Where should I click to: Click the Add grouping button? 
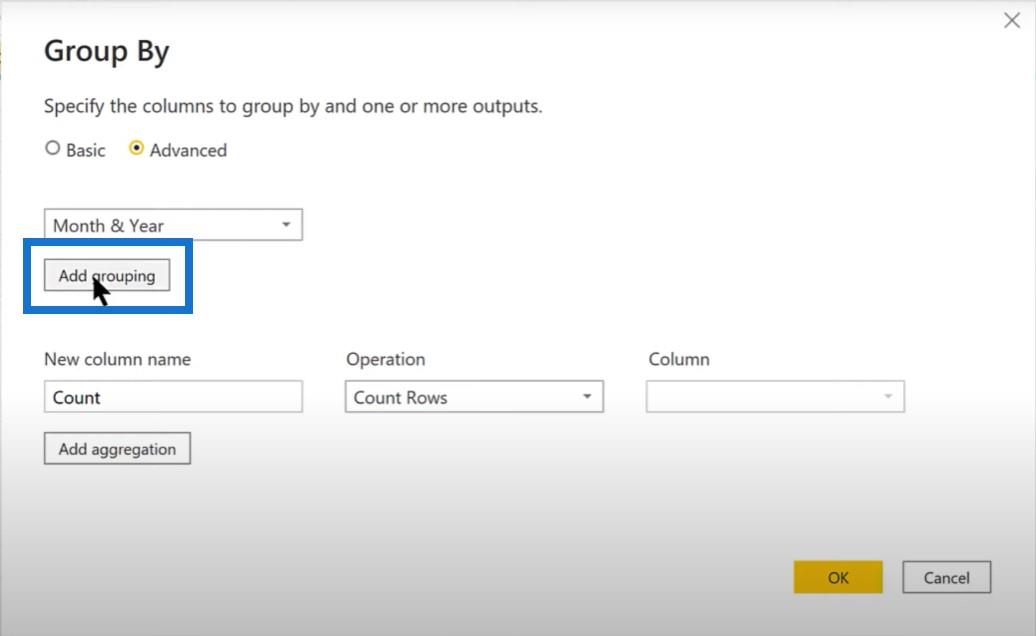tap(107, 275)
